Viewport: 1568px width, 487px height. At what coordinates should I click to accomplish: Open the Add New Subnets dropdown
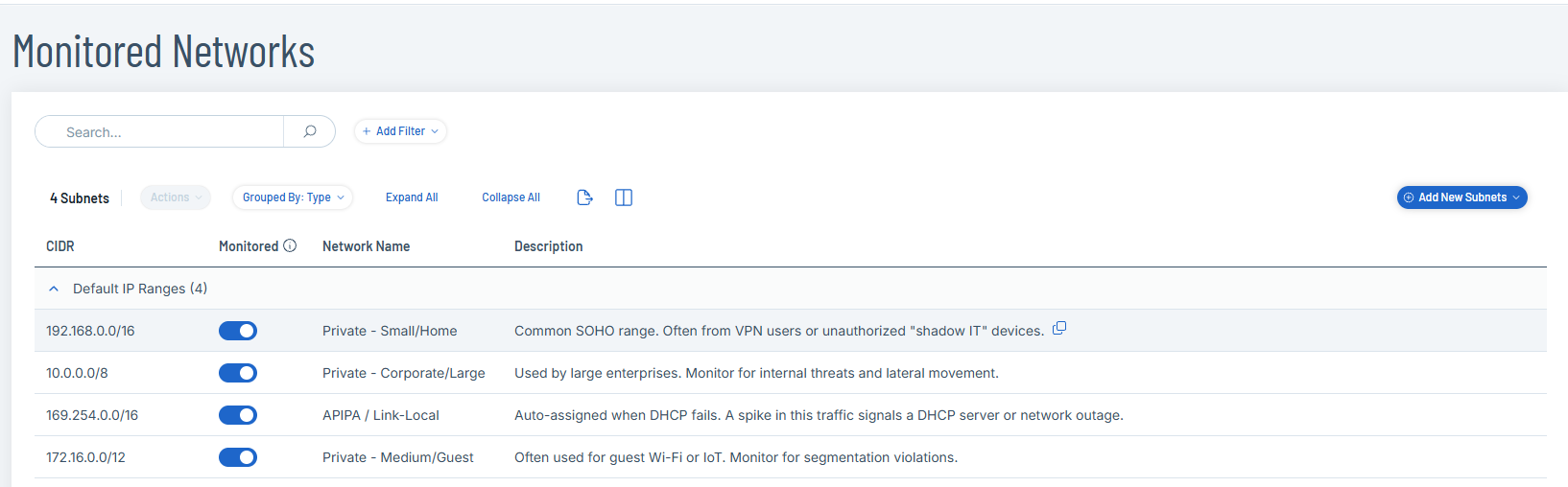tap(1461, 197)
